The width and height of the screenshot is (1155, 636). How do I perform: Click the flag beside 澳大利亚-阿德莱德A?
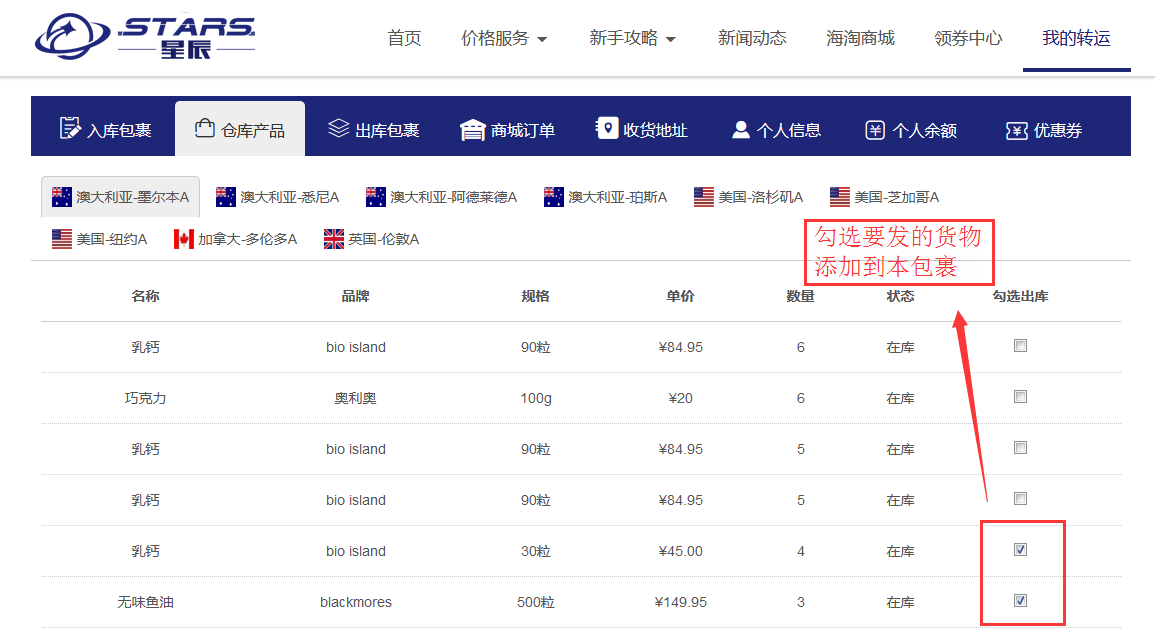[x=376, y=197]
